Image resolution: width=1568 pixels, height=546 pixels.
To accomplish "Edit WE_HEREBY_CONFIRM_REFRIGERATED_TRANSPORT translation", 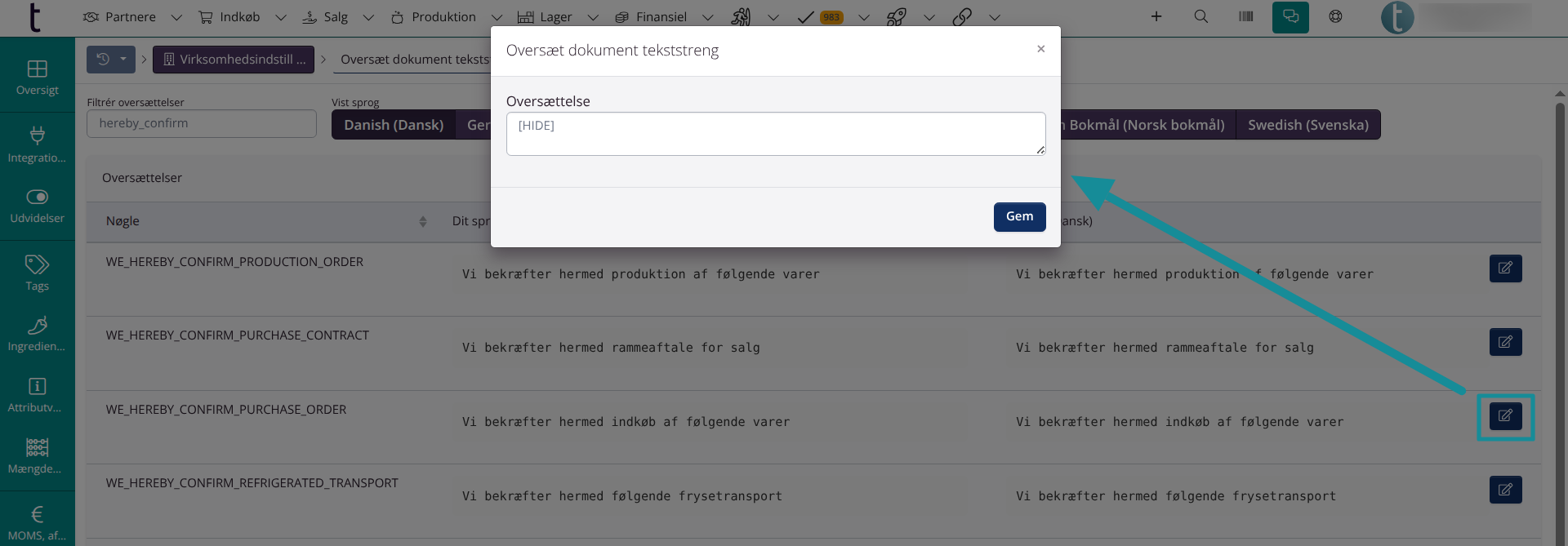I will point(1505,490).
